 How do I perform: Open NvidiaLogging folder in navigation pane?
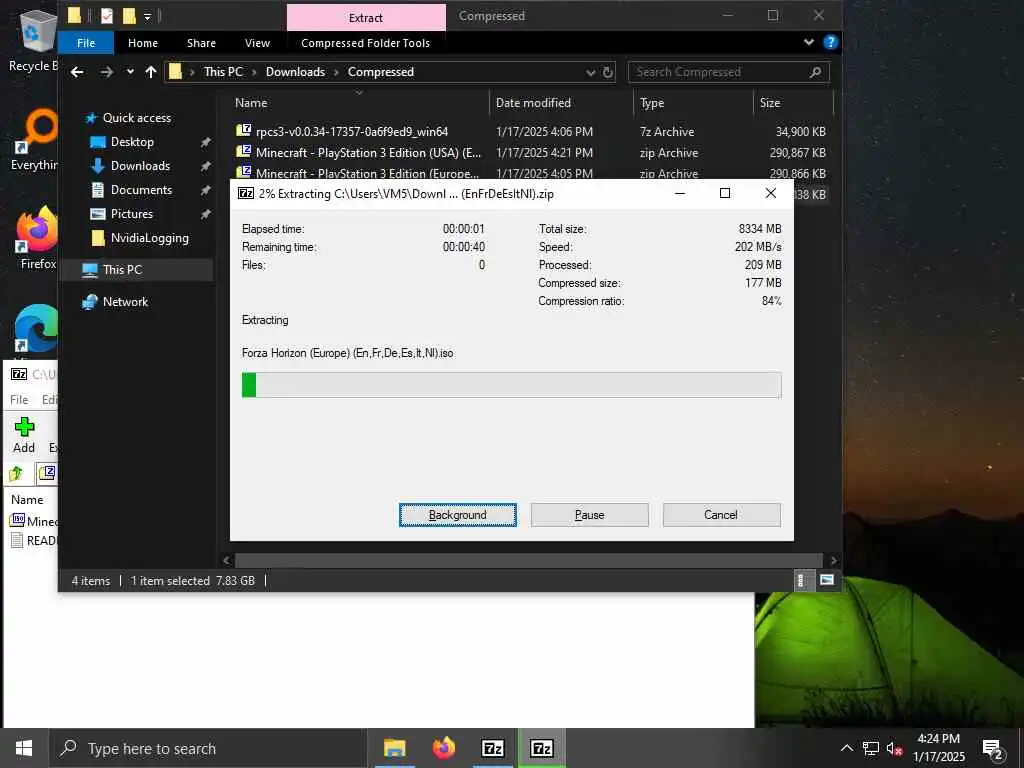click(149, 238)
